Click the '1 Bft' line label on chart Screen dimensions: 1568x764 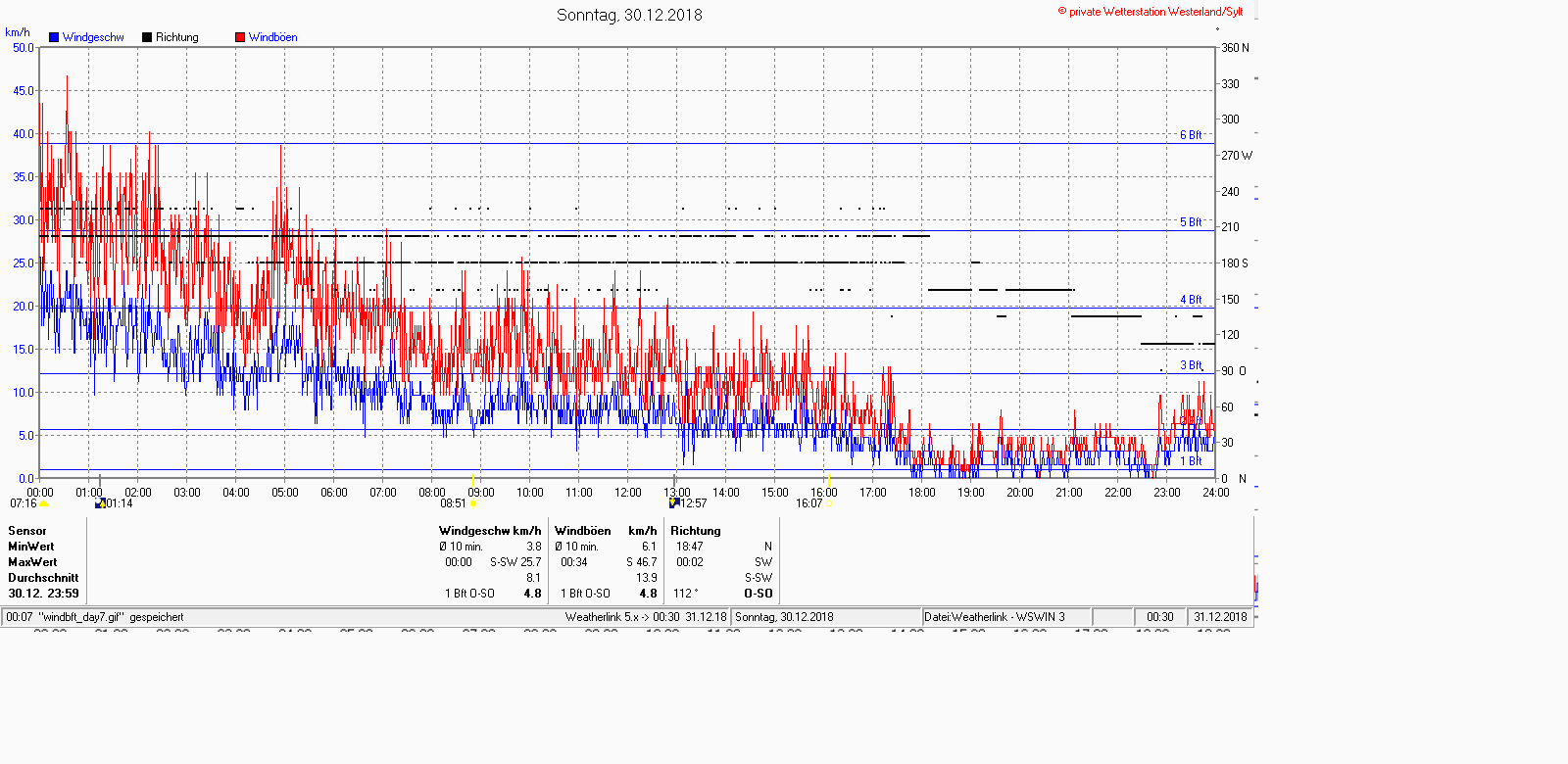(1191, 461)
